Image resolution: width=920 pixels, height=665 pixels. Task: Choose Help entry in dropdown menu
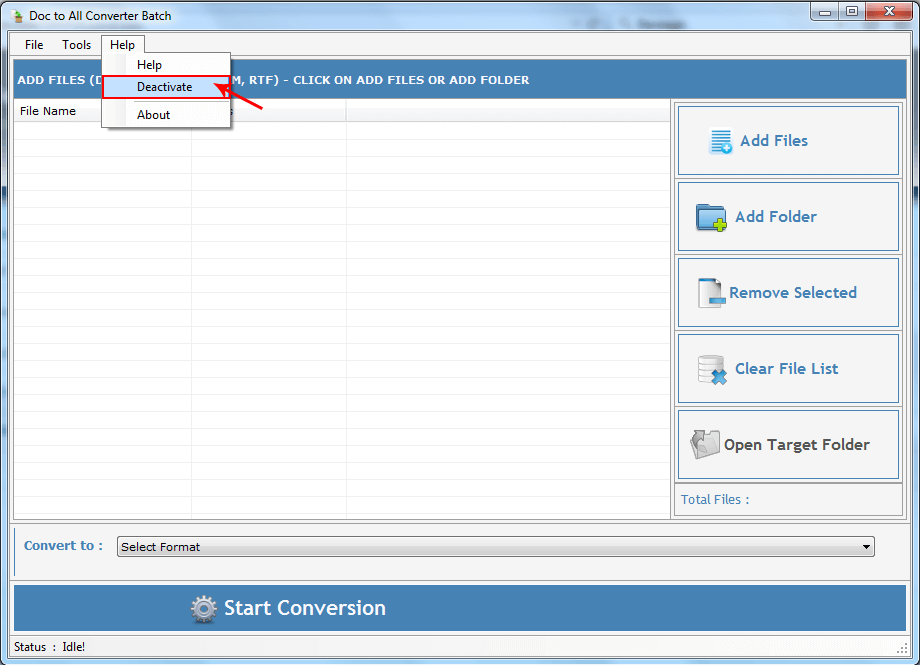pyautogui.click(x=166, y=65)
